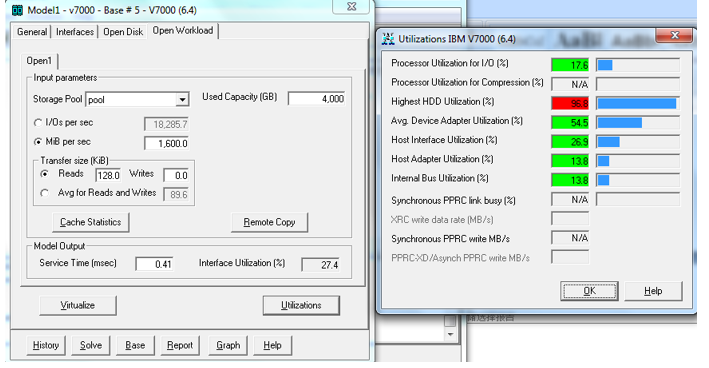Click Help in the Utilizations dialog
The height and width of the screenshot is (368, 709).
653,291
